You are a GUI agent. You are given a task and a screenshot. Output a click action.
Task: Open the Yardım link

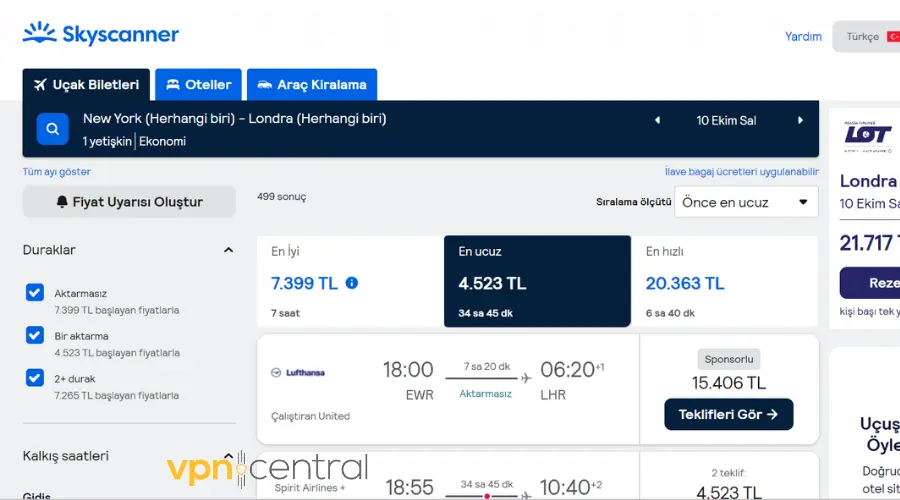click(803, 37)
